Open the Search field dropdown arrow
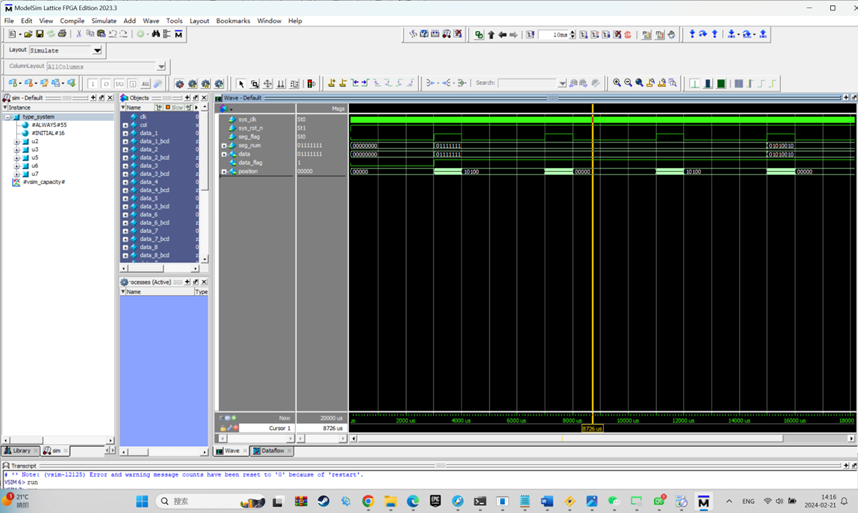The width and height of the screenshot is (858, 513). [562, 83]
